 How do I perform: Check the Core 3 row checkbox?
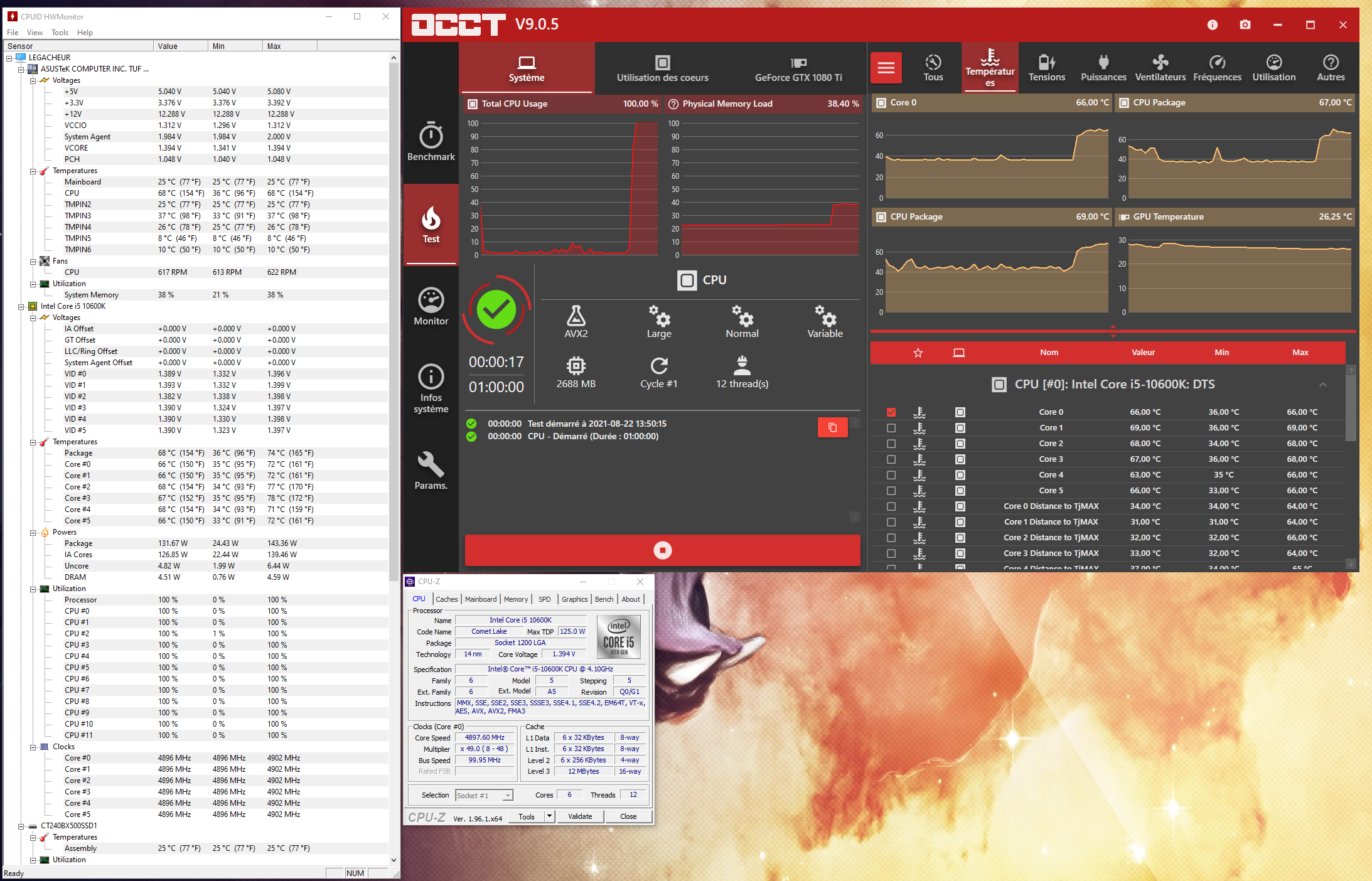[x=891, y=459]
